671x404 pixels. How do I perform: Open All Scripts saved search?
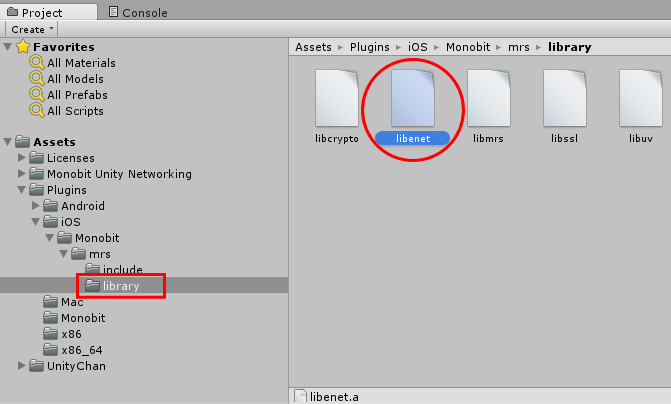[67, 111]
